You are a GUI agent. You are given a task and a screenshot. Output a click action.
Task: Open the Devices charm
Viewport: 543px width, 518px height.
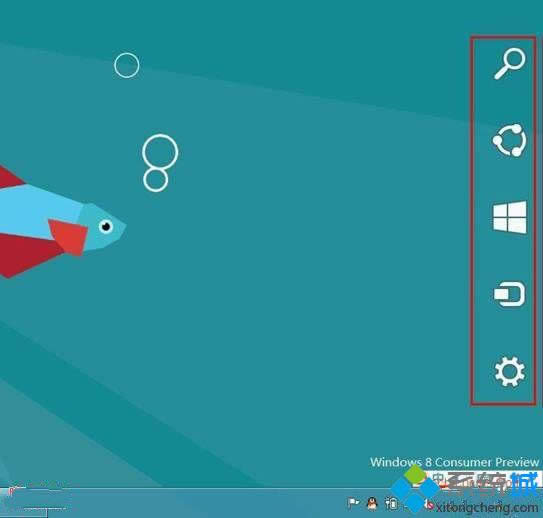click(x=509, y=294)
